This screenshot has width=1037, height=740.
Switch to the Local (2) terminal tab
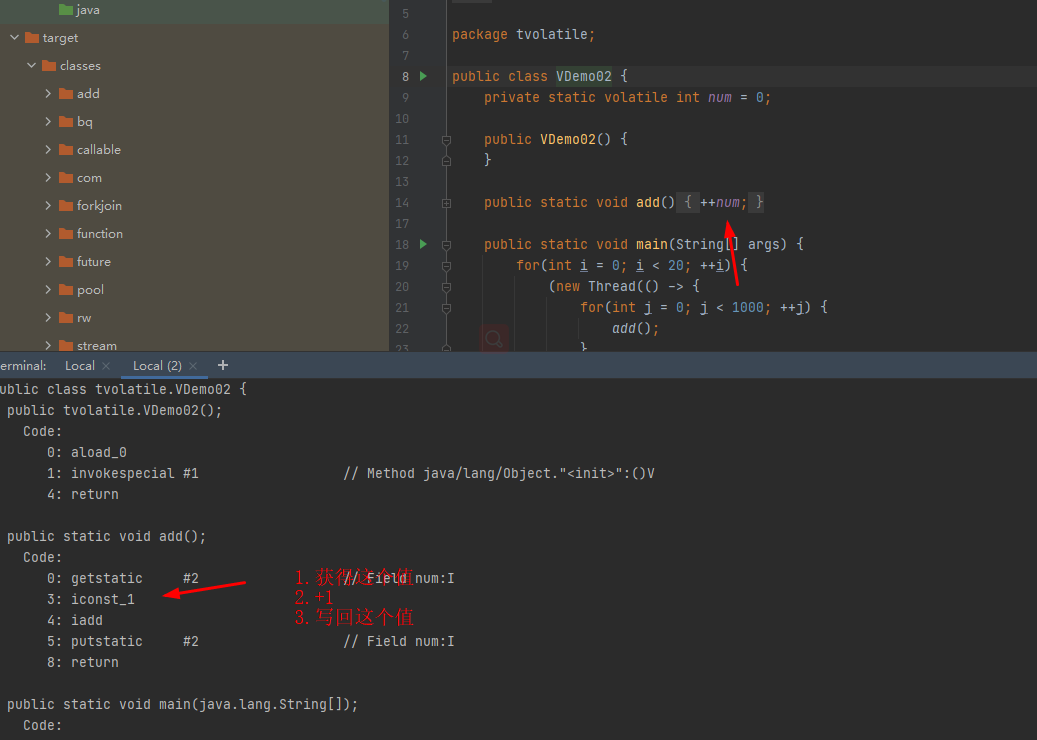pyautogui.click(x=157, y=366)
